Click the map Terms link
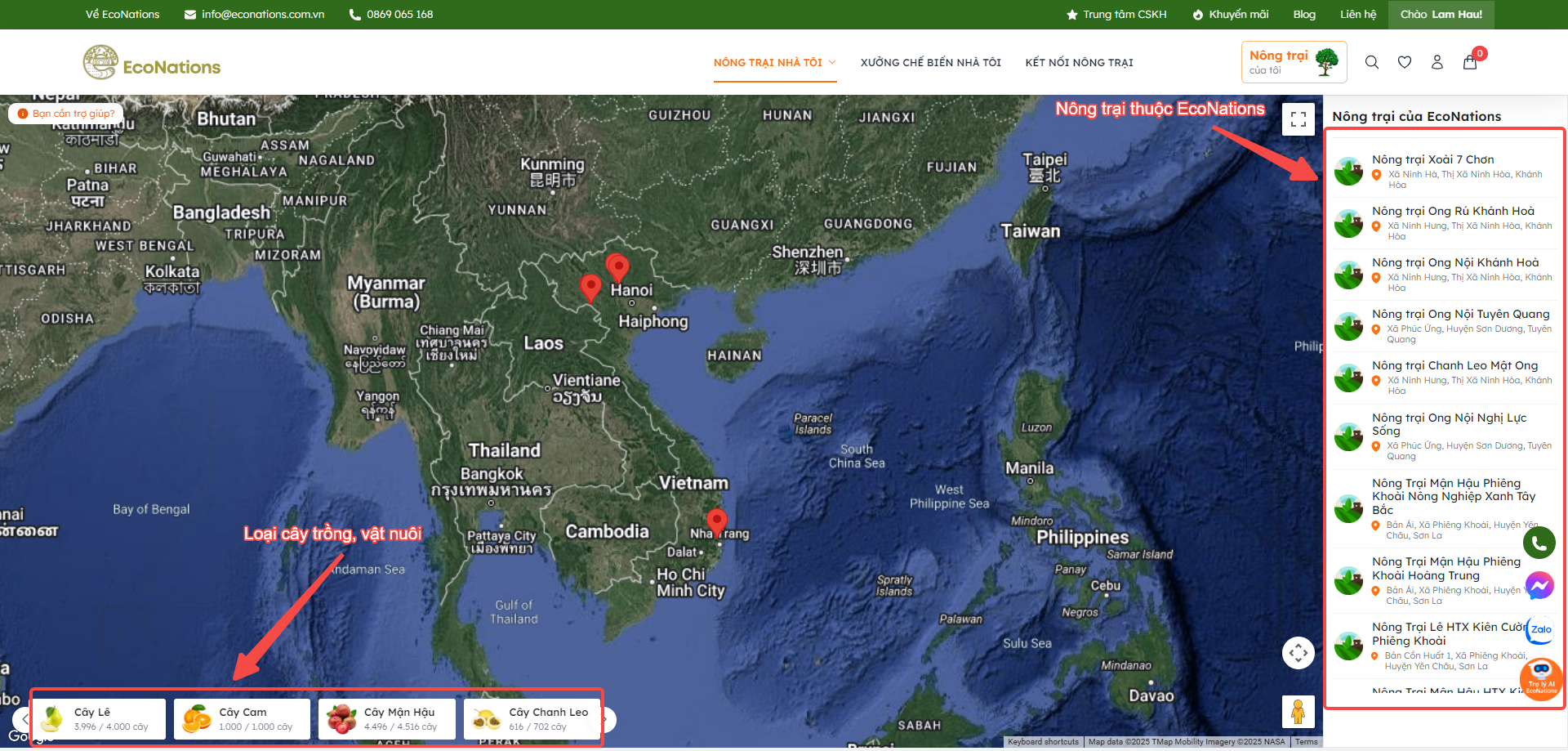The image size is (1568, 751). pyautogui.click(x=1307, y=742)
